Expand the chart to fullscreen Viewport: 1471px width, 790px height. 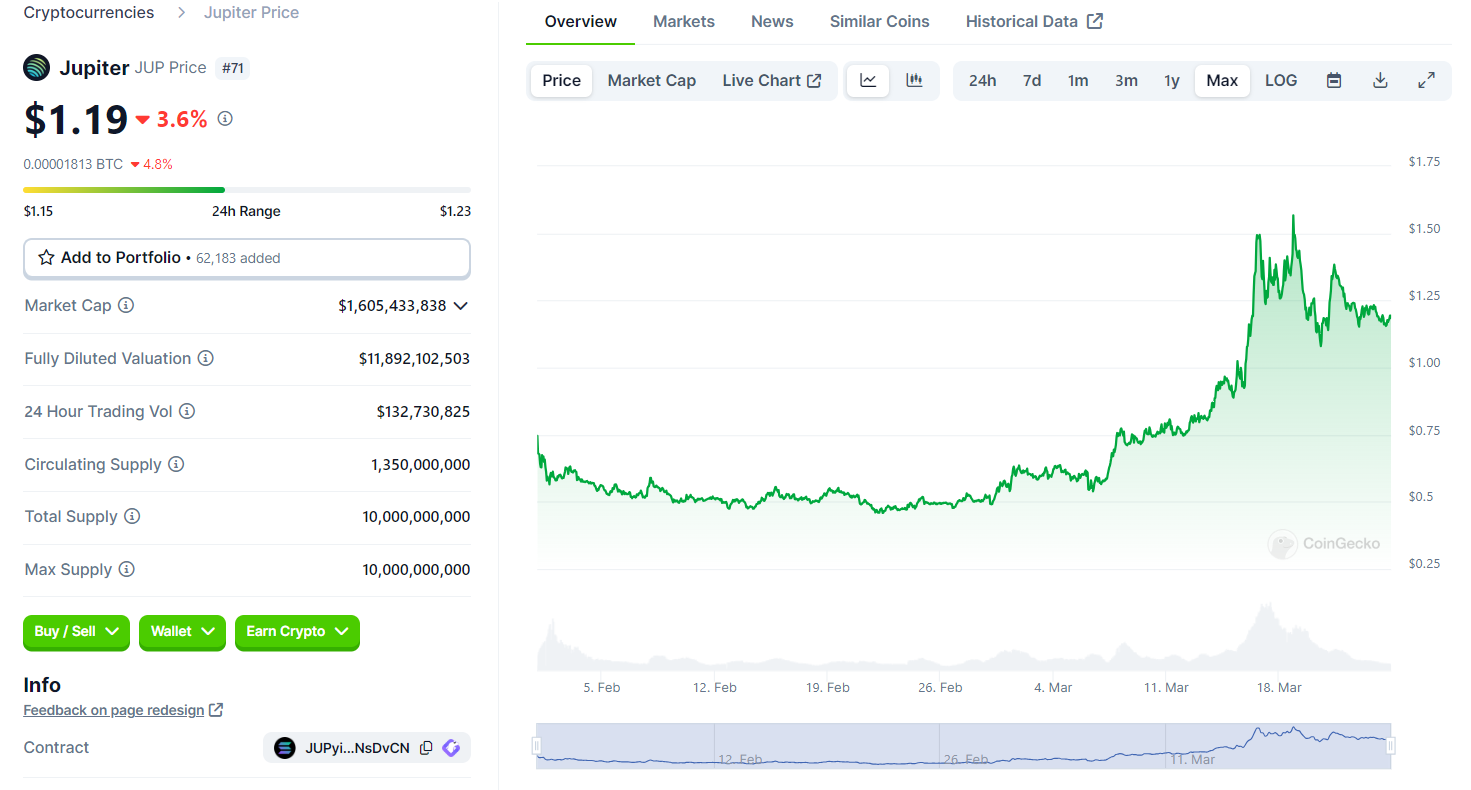pyautogui.click(x=1427, y=81)
